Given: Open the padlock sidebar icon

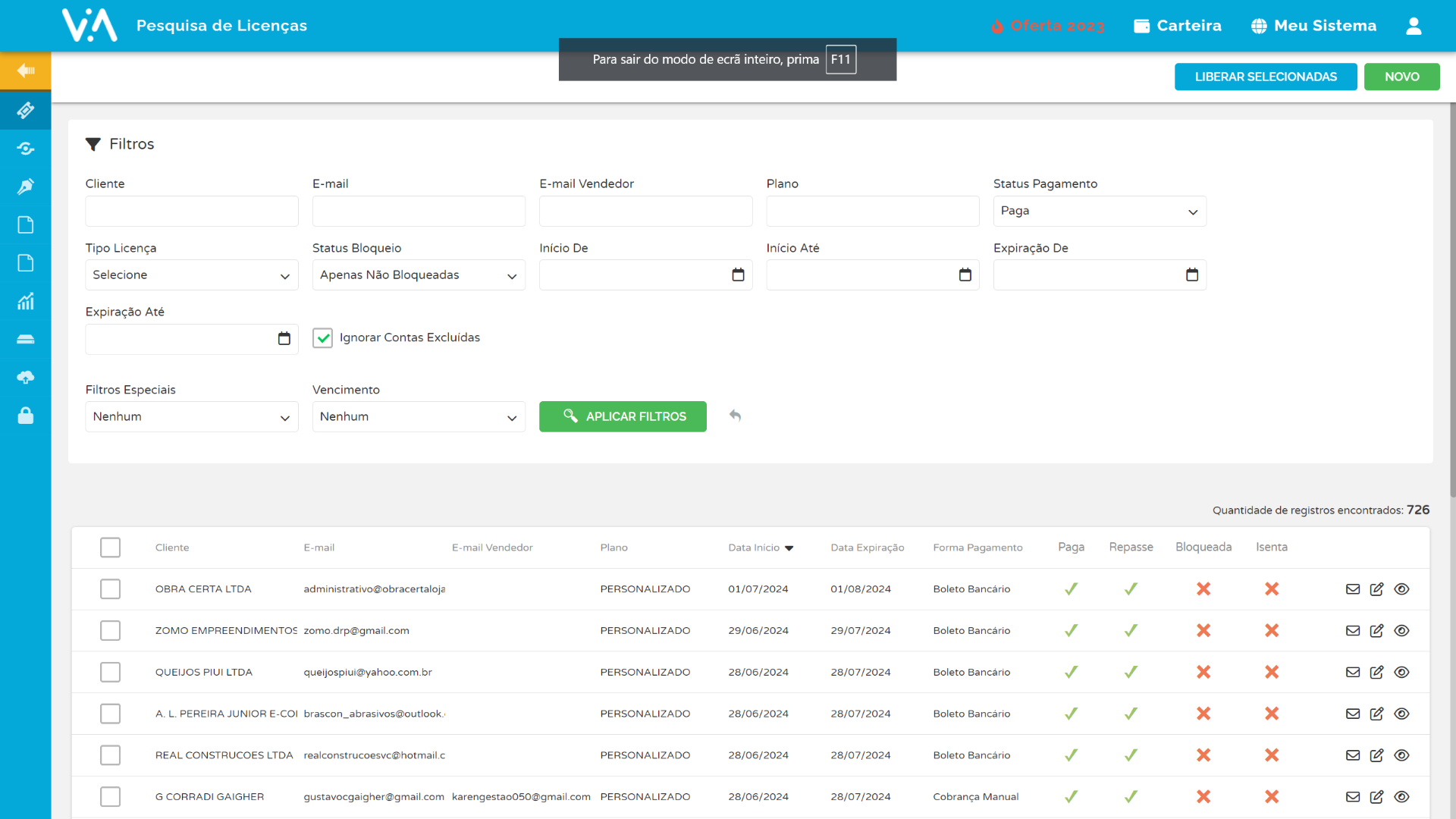Looking at the screenshot, I should coord(26,416).
